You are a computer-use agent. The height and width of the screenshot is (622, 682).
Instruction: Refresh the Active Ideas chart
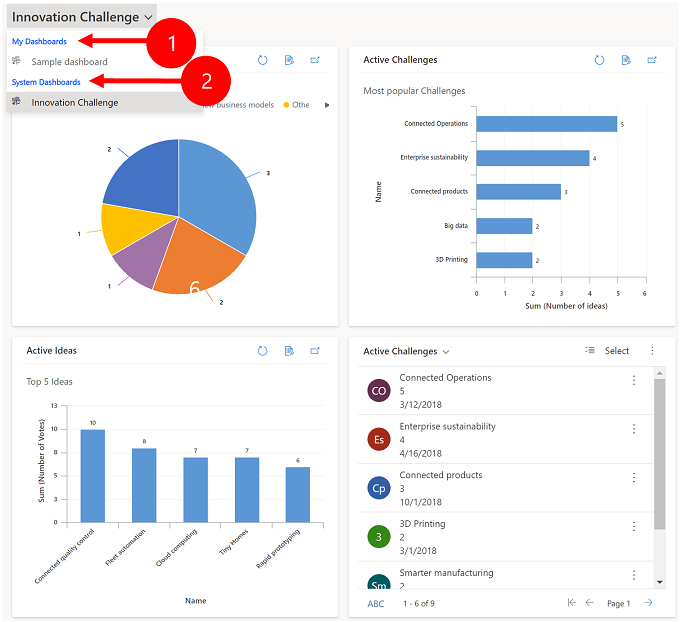click(262, 351)
